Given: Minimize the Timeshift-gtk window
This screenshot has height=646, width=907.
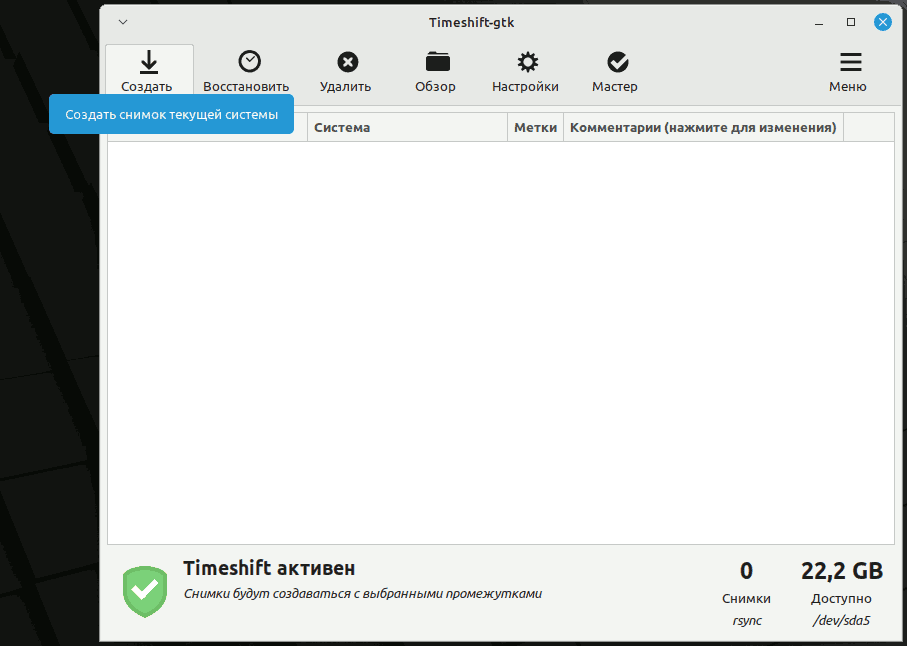Looking at the screenshot, I should [819, 23].
